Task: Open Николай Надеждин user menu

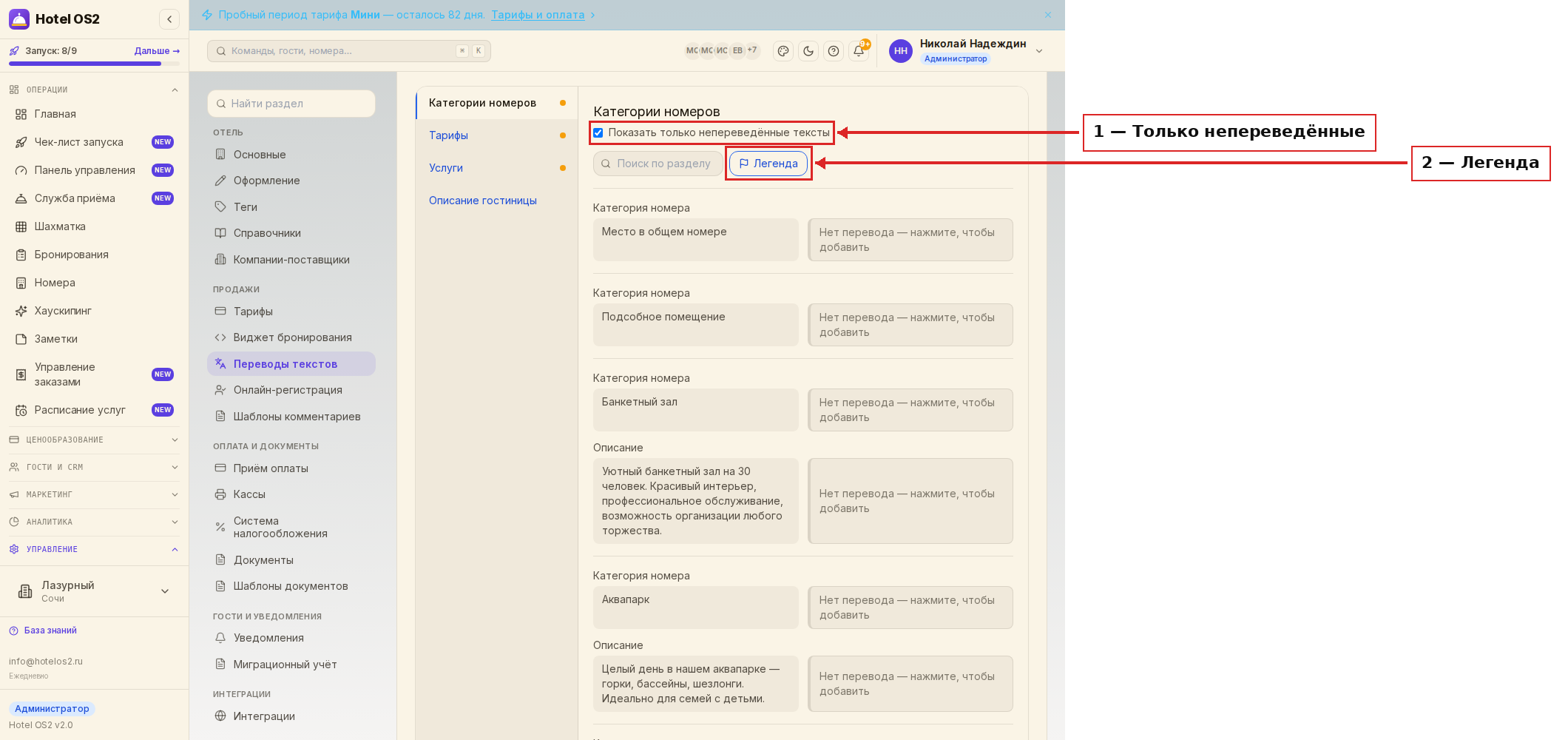Action: click(966, 50)
